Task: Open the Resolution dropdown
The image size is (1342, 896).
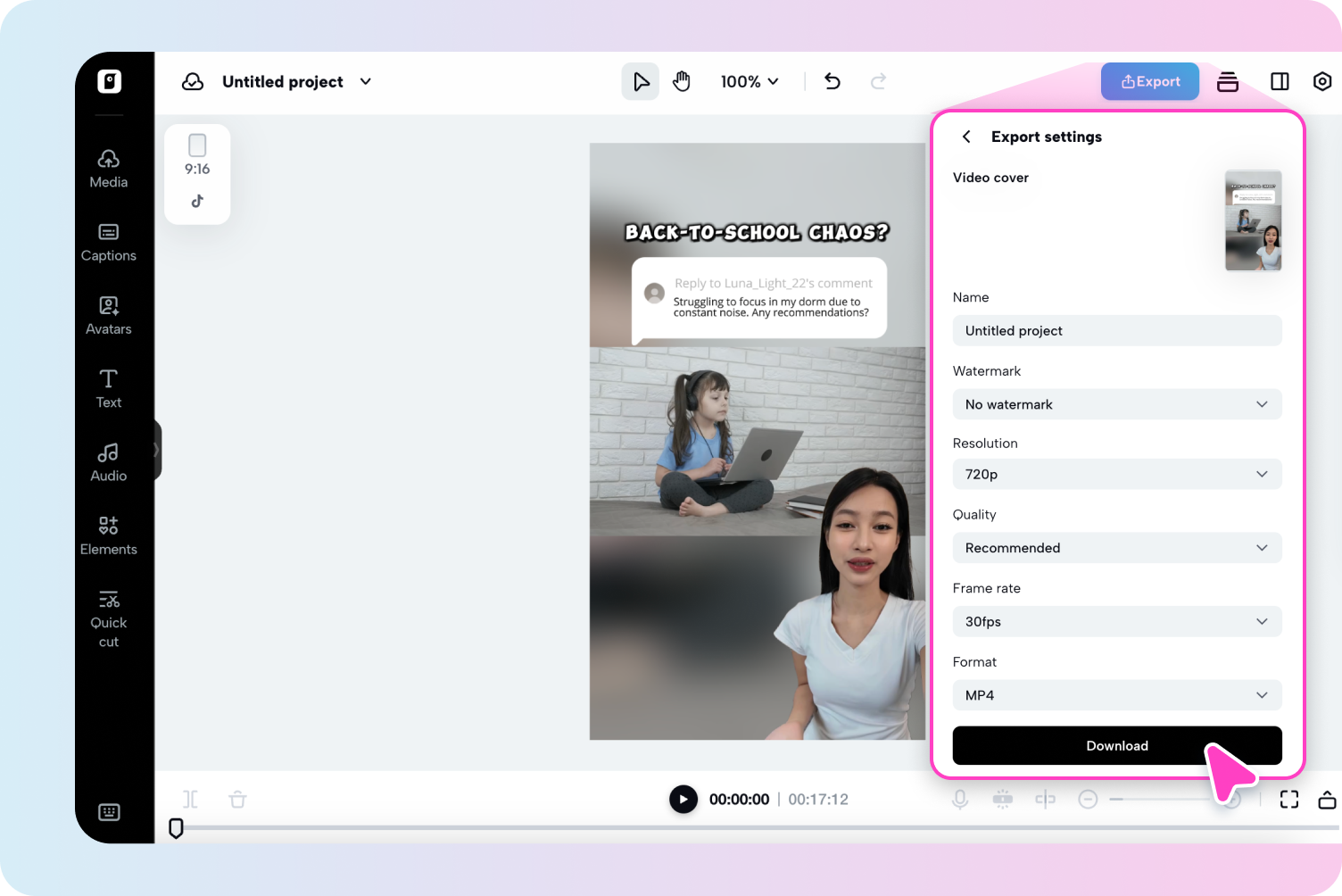Action: pos(1116,474)
